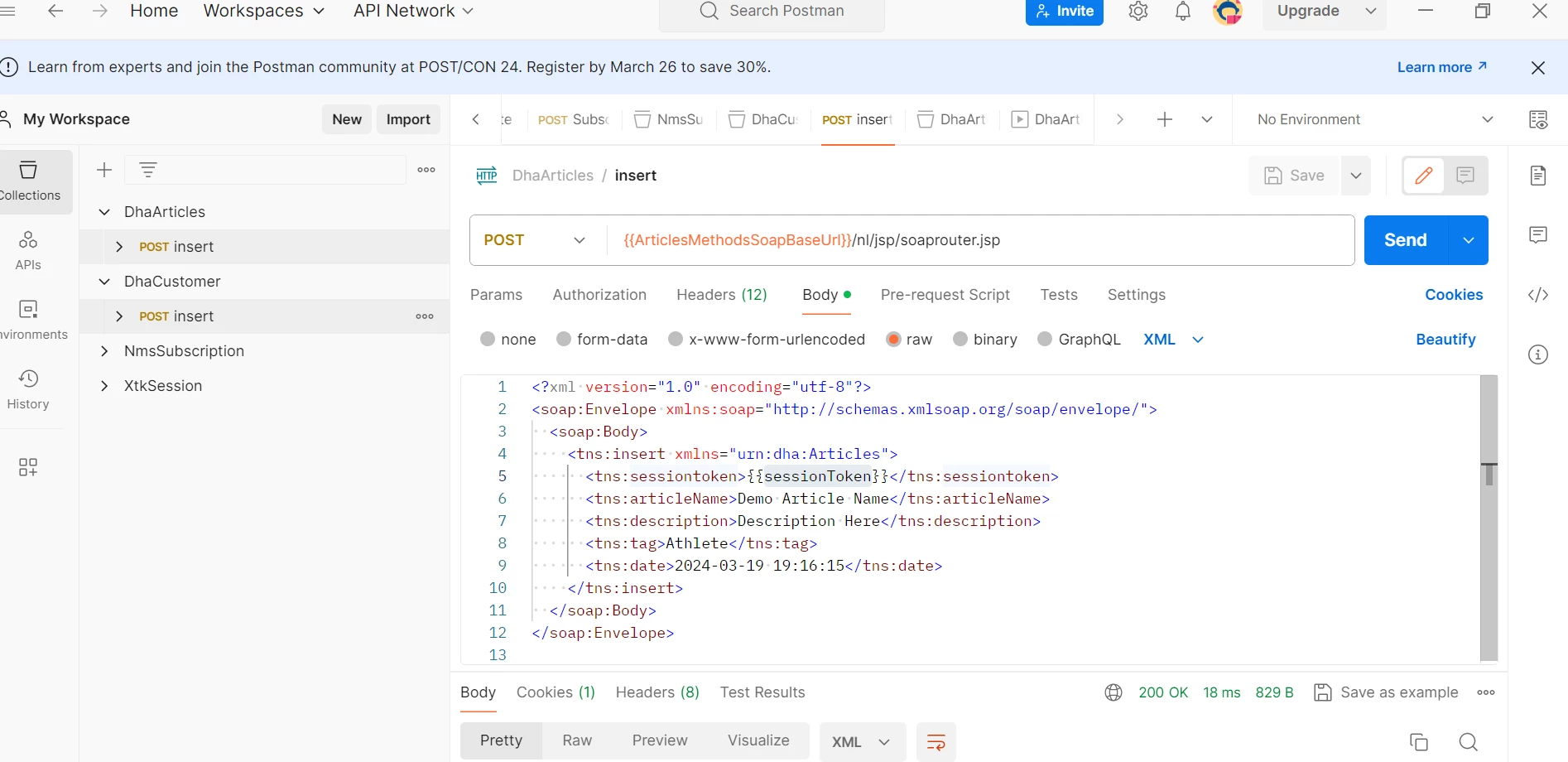The width and height of the screenshot is (1568, 762).
Task: Open new tab with plus icon
Action: pyautogui.click(x=1165, y=119)
